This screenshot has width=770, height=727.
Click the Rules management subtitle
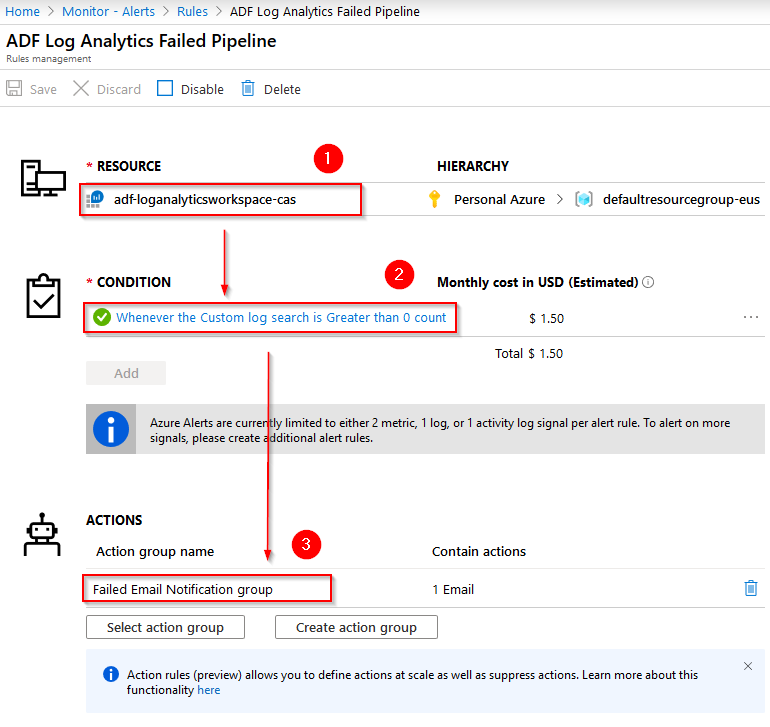[49, 58]
